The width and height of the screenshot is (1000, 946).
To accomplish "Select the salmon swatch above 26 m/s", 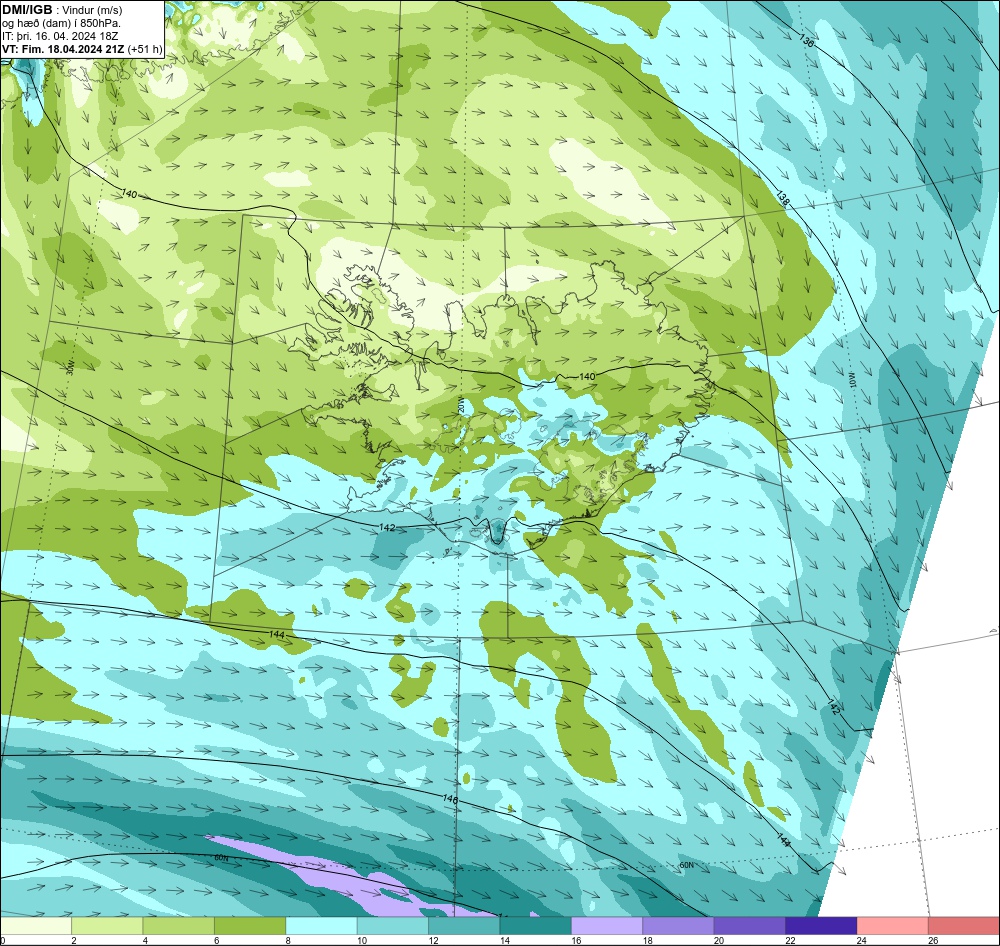I will click(964, 925).
